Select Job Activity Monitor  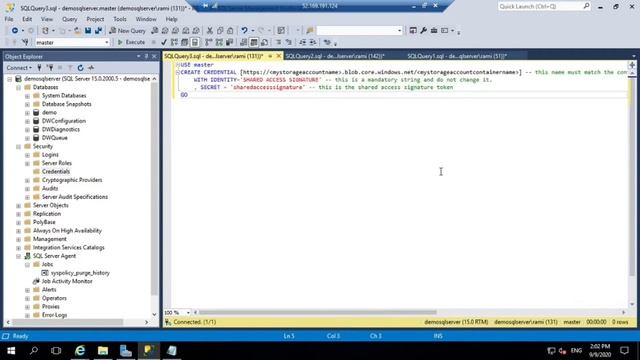67,282
